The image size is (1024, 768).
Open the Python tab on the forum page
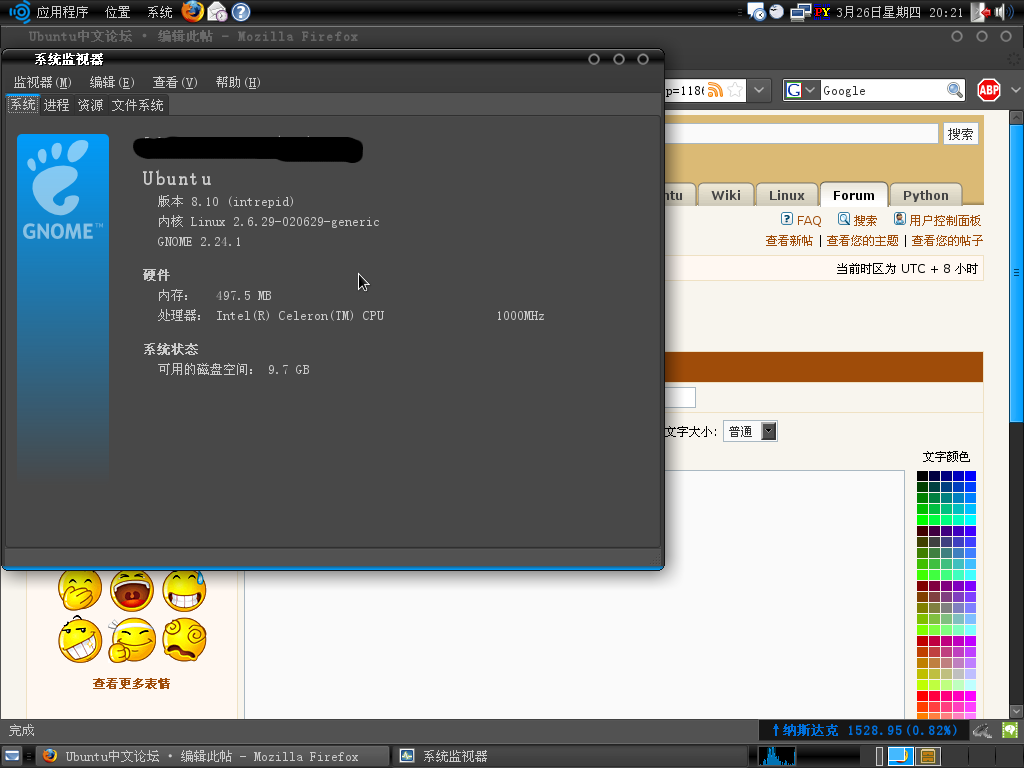pos(925,195)
